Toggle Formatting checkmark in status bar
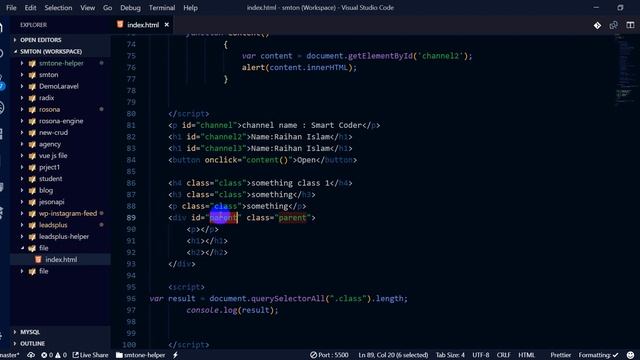640x360 pixels. (598, 355)
